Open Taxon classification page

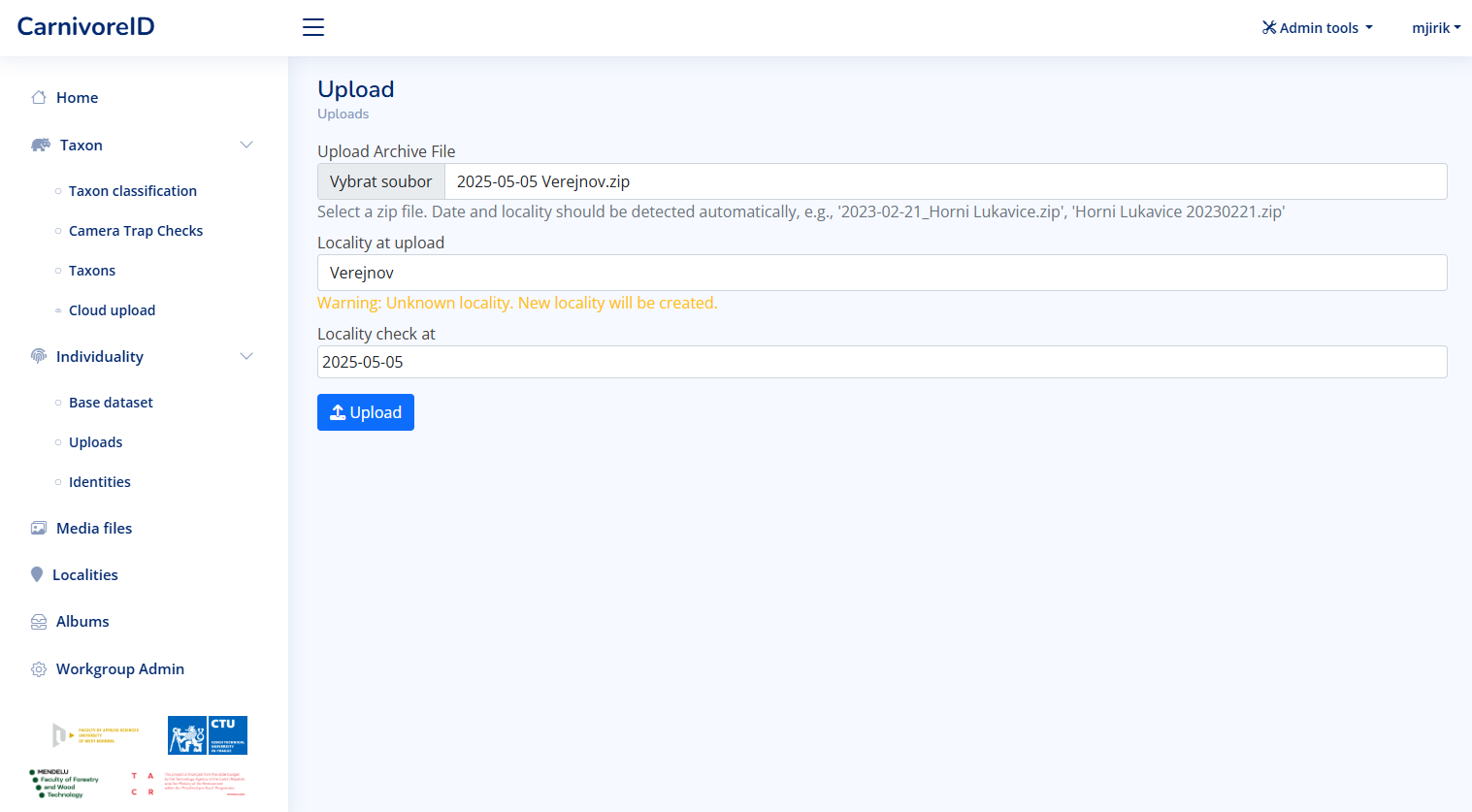coord(133,190)
